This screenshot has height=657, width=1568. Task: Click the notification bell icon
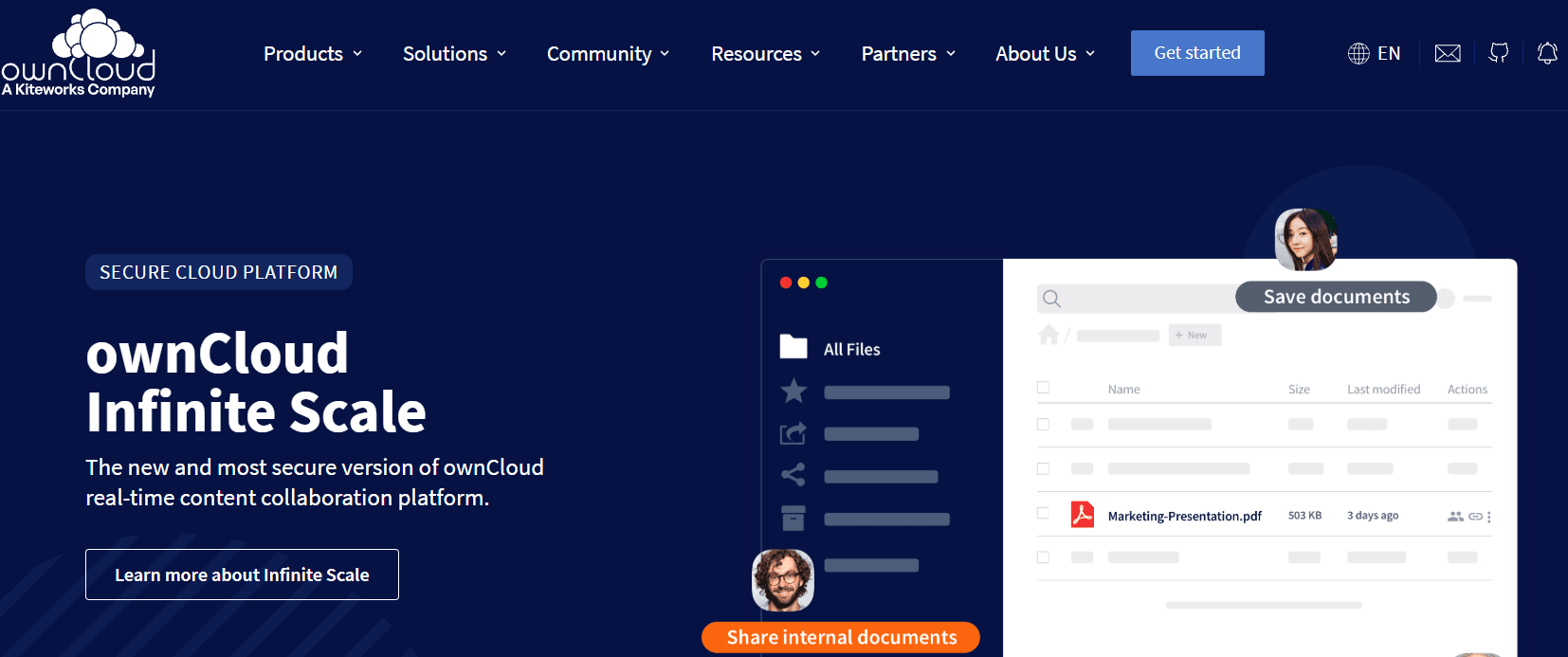[1547, 53]
